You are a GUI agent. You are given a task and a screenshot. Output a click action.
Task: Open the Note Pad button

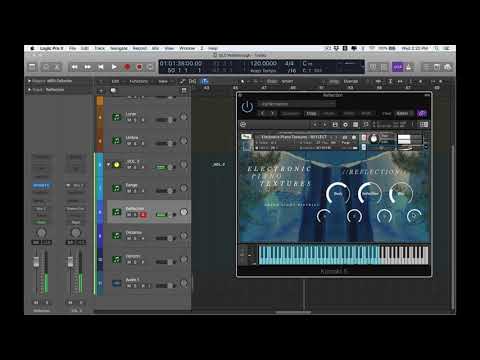437,67
